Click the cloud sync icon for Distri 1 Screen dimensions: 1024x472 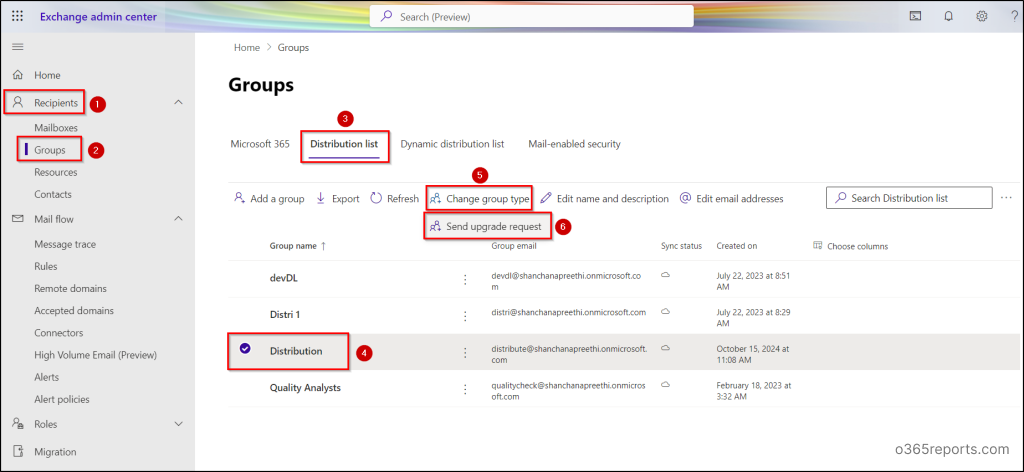(x=665, y=312)
